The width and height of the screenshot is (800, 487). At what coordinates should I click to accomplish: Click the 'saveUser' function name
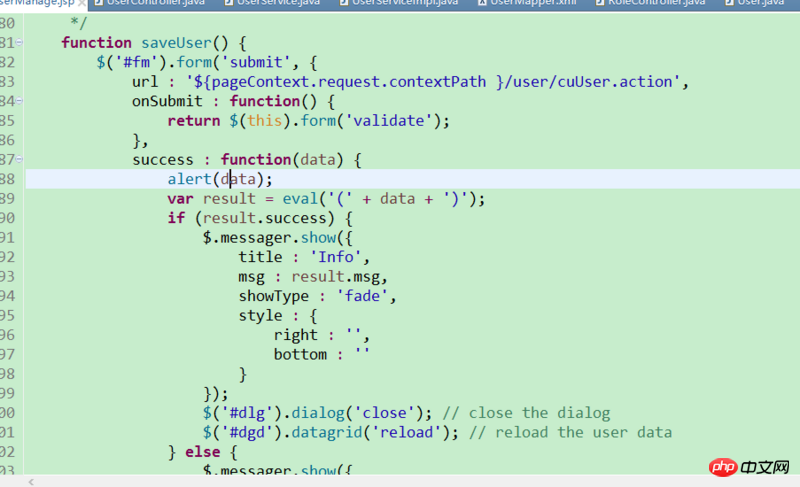(176, 43)
